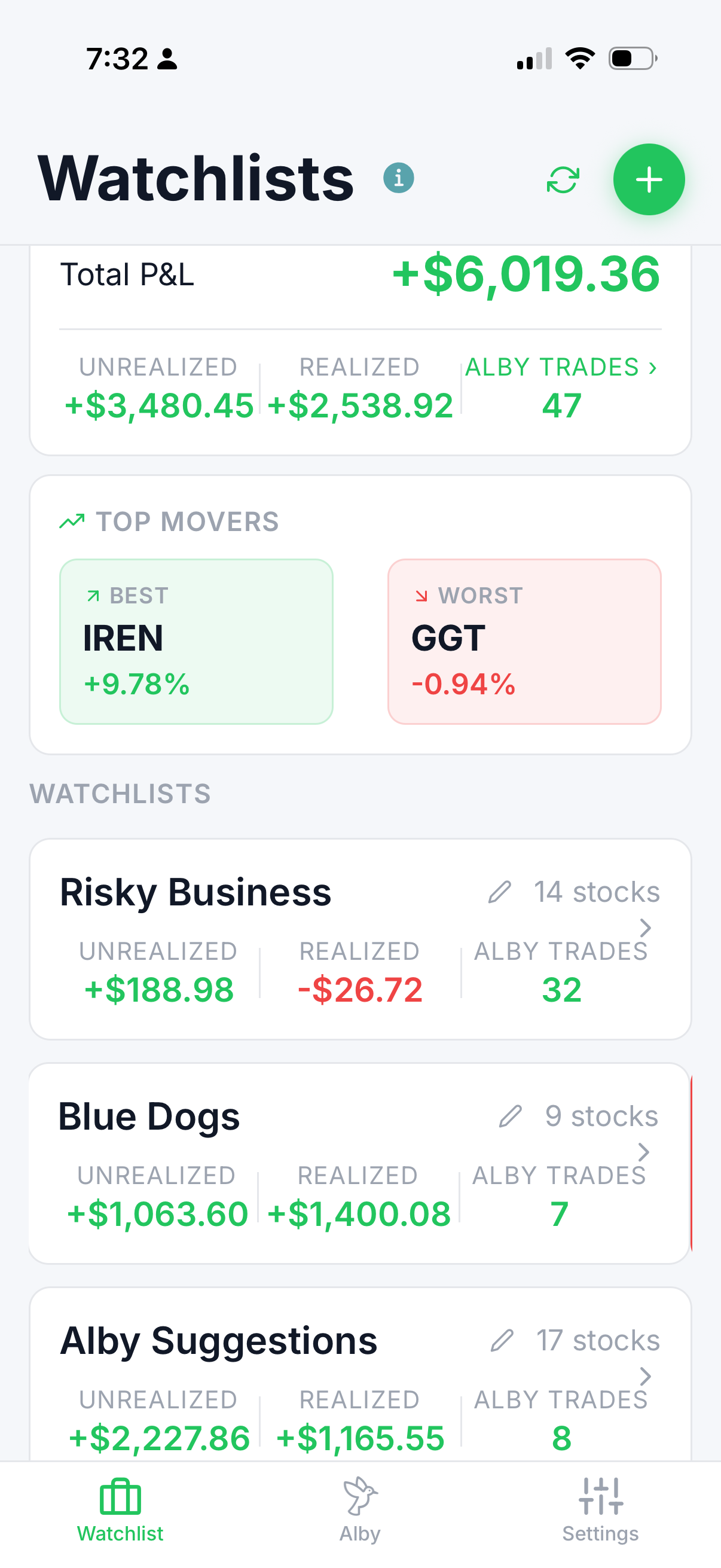
Task: Tap the Alby Suggestions 17 stocks count
Action: coord(598,1340)
